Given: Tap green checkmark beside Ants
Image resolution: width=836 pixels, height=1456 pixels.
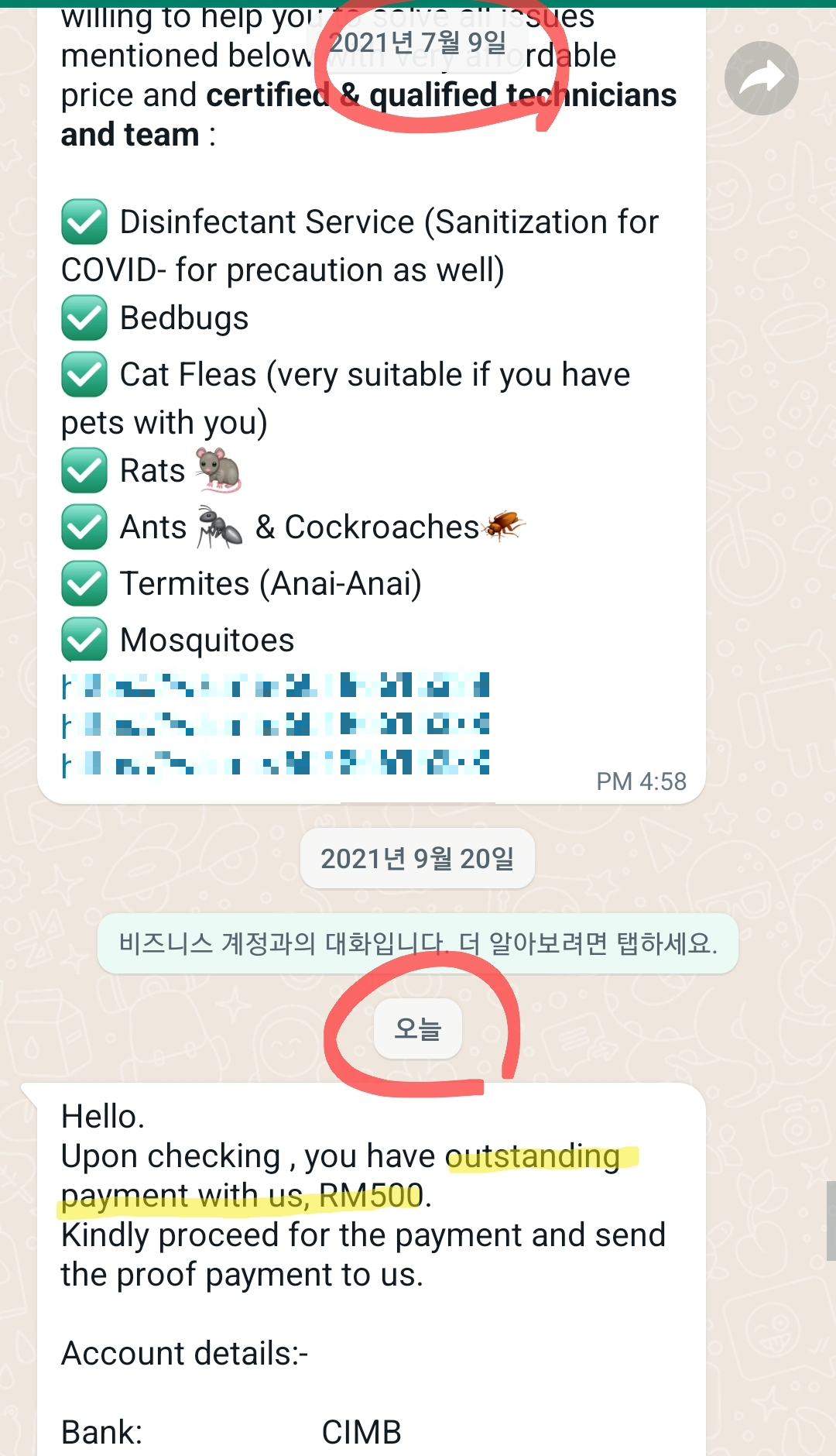Looking at the screenshot, I should [84, 527].
